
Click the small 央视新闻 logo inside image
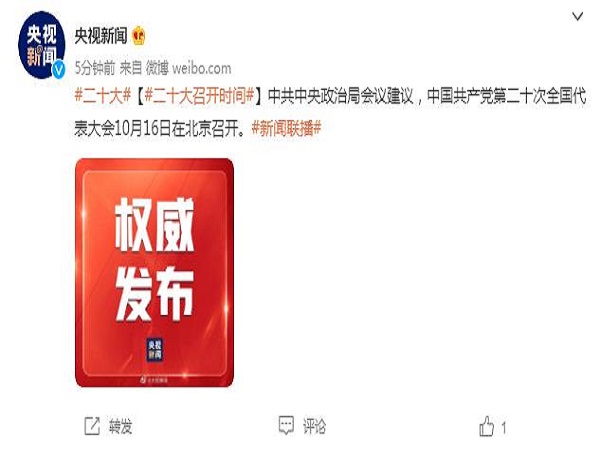[155, 350]
